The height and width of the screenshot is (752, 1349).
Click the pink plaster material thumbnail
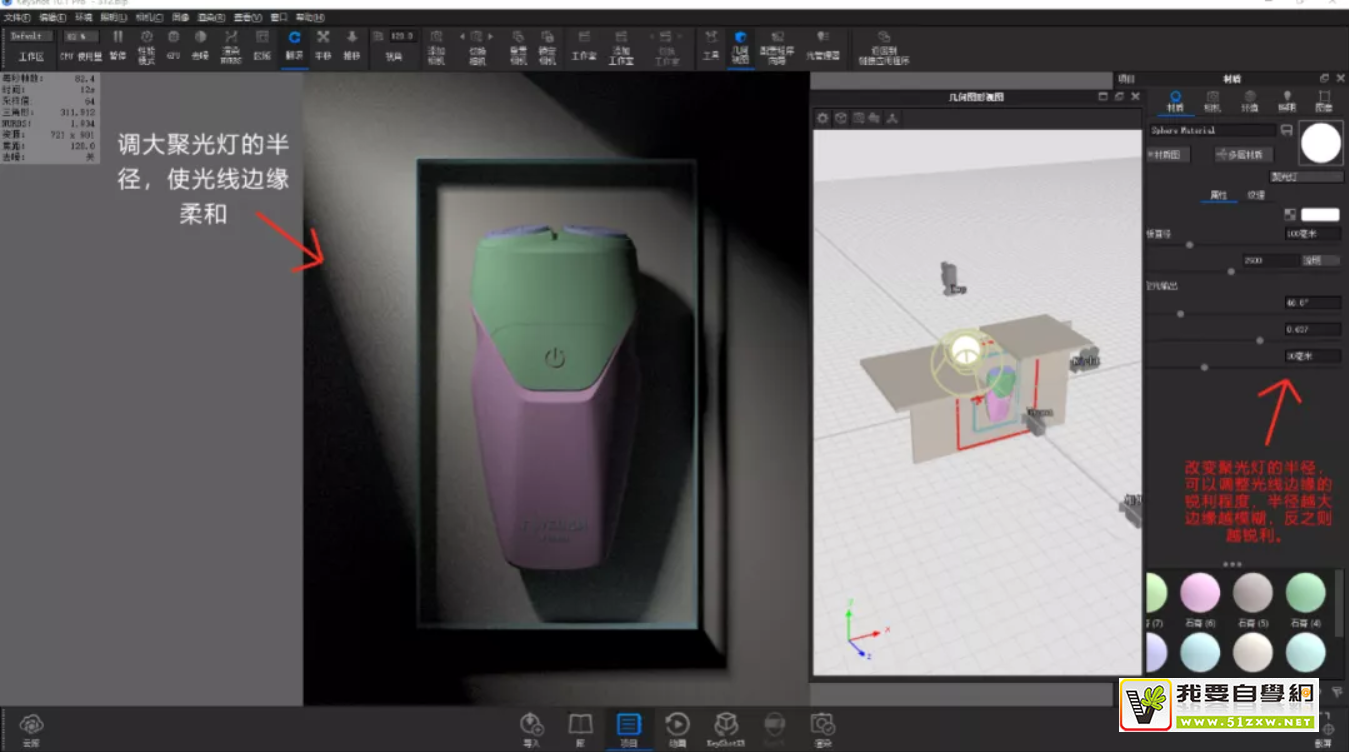click(x=1200, y=594)
